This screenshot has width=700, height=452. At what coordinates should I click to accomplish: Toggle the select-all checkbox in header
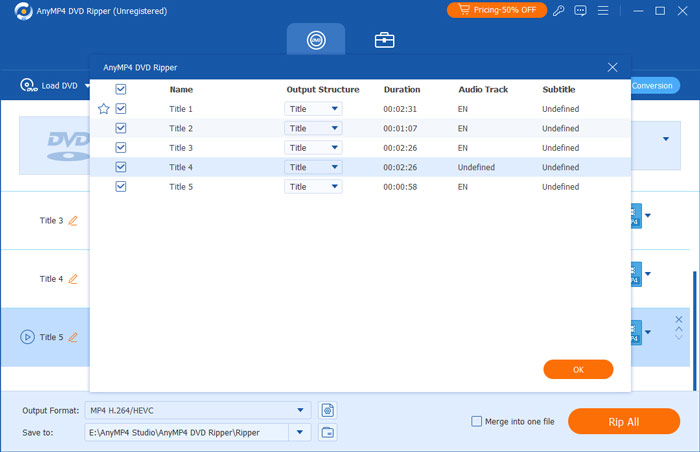(121, 89)
